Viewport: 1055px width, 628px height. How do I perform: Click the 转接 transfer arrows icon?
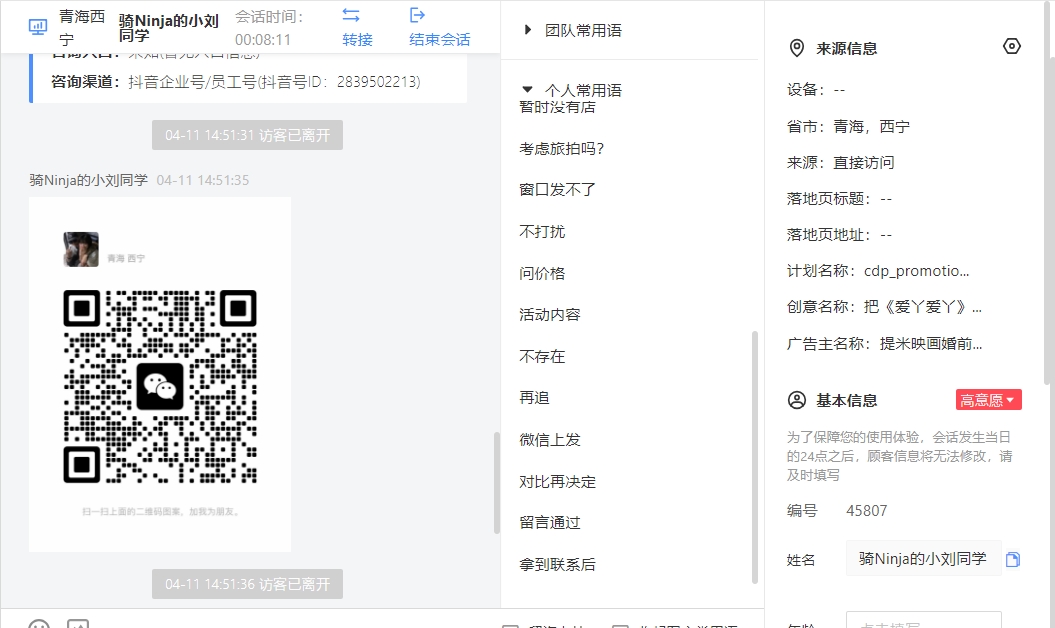coord(351,15)
